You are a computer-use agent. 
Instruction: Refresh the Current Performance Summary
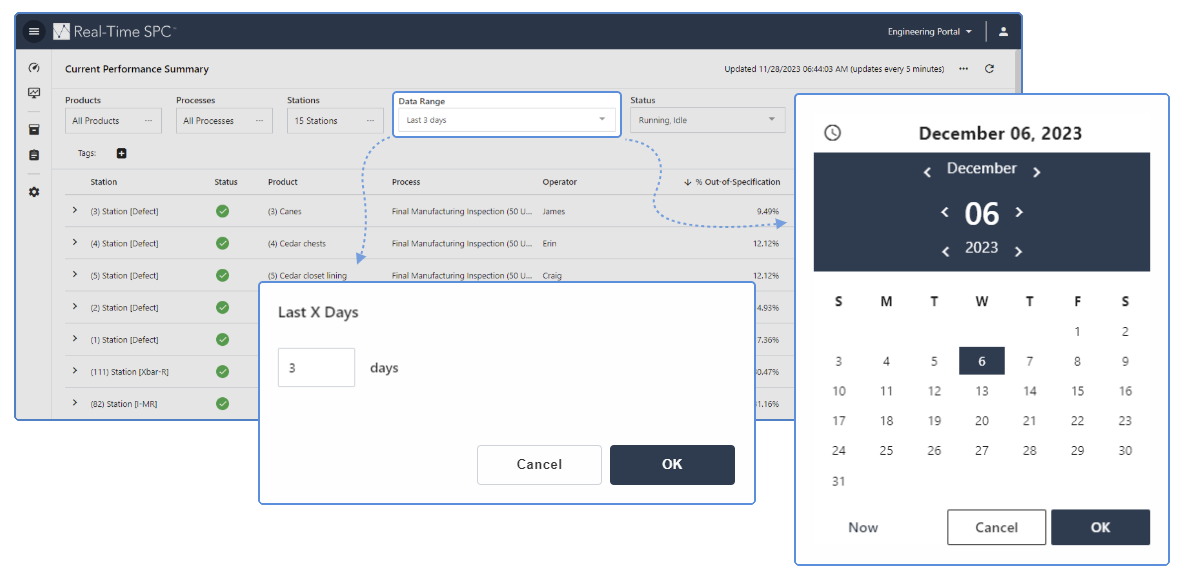tap(989, 69)
